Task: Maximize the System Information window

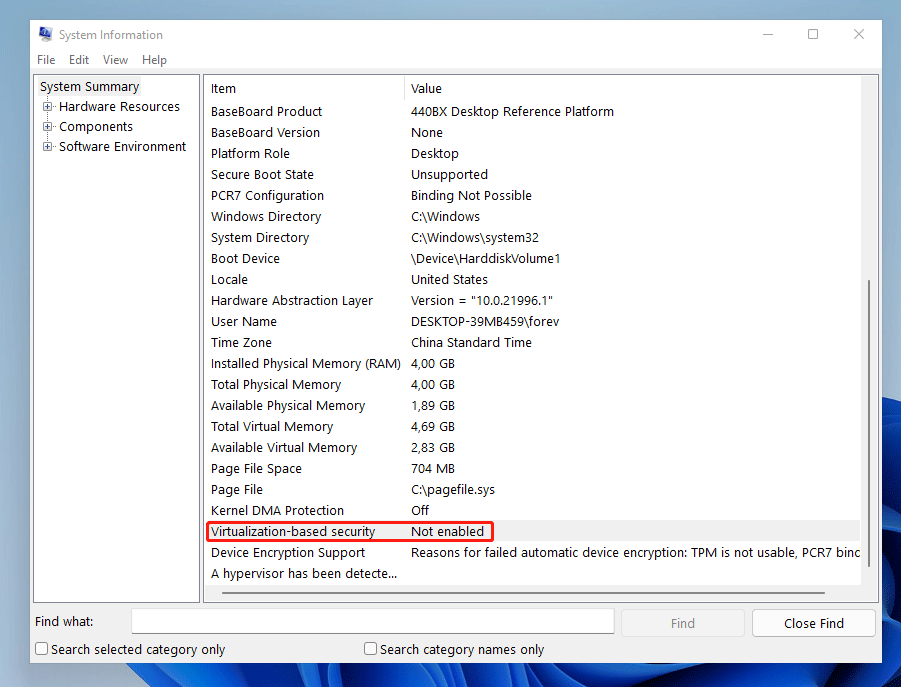Action: (x=813, y=34)
